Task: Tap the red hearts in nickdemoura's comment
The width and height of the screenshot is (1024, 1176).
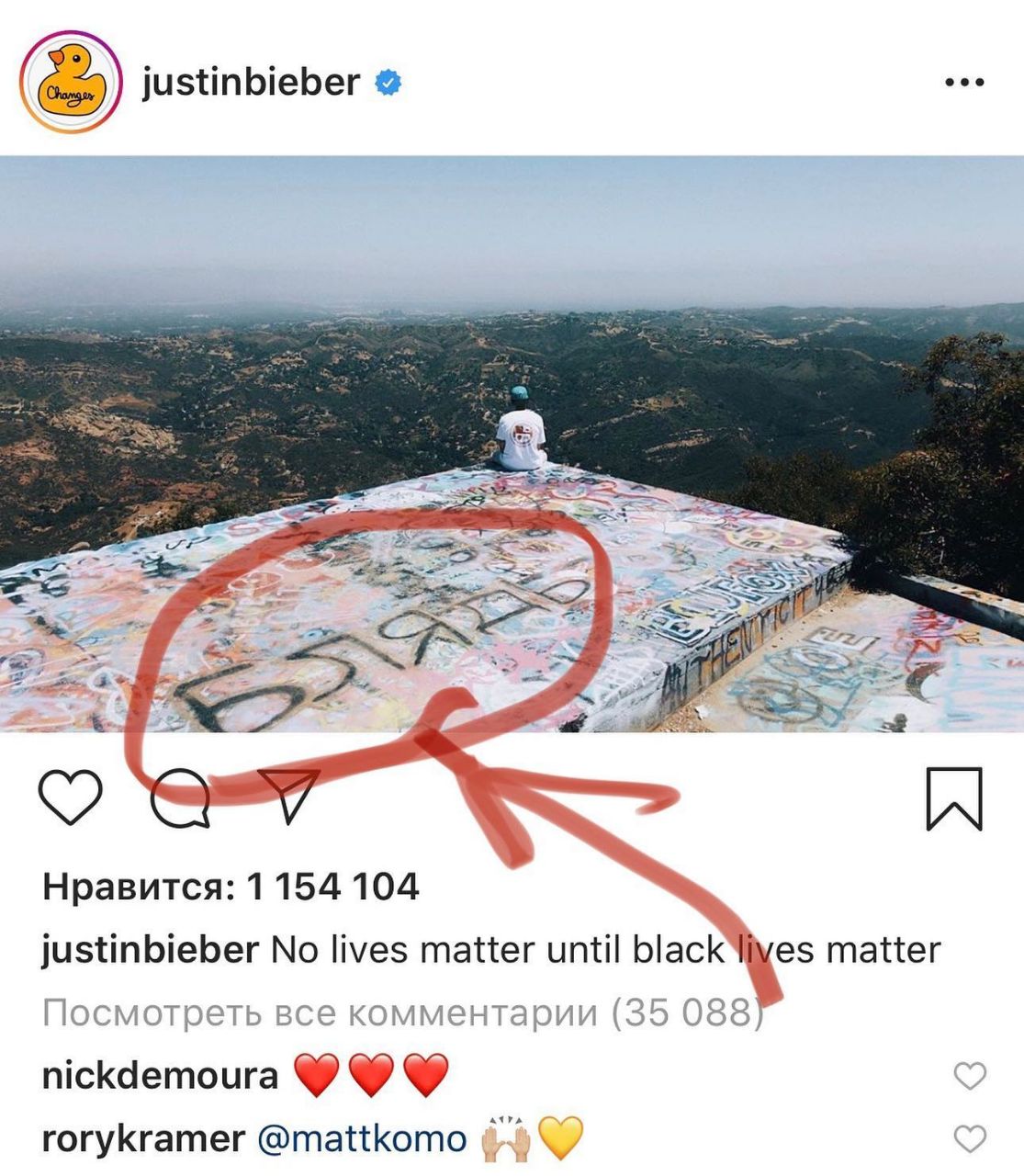Action: pyautogui.click(x=371, y=1075)
